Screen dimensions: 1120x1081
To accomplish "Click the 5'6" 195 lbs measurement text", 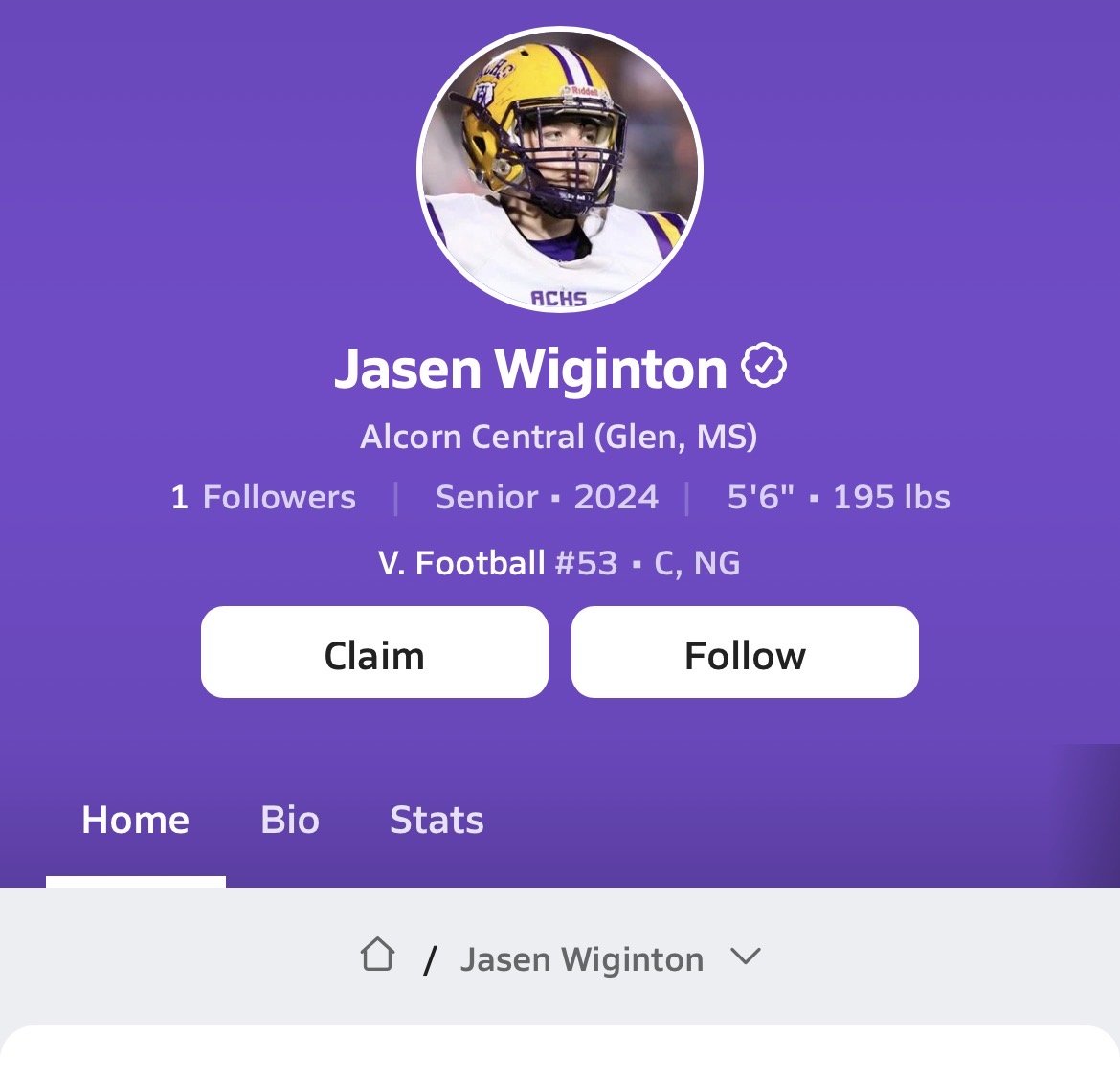I will click(x=839, y=497).
